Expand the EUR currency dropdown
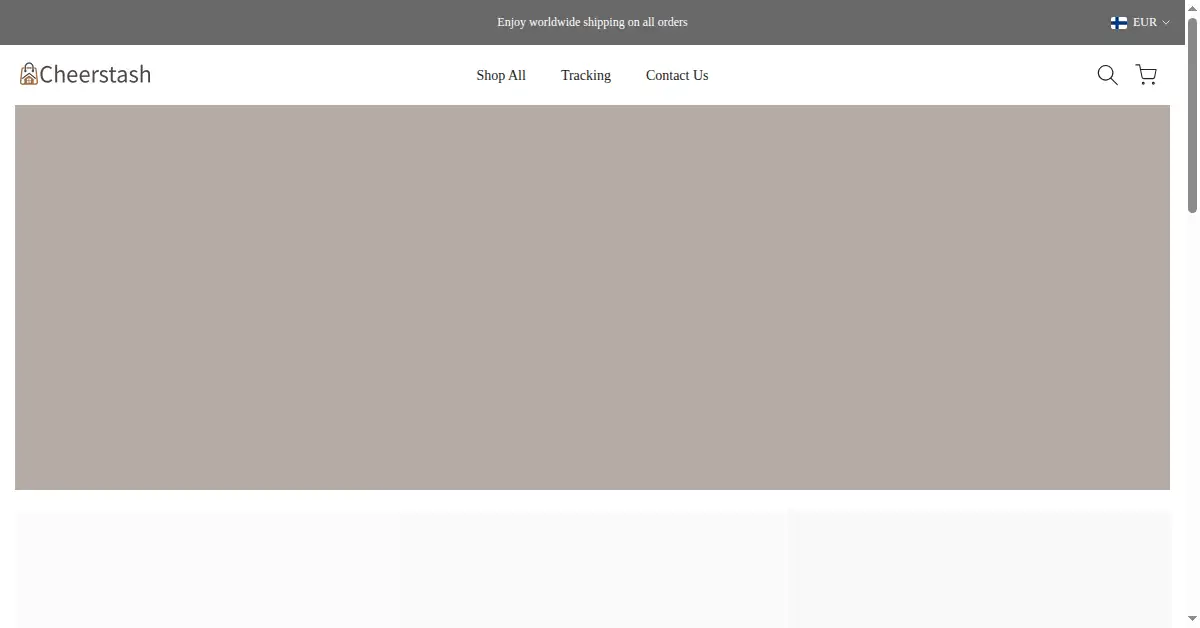1200x628 pixels. tap(1140, 22)
